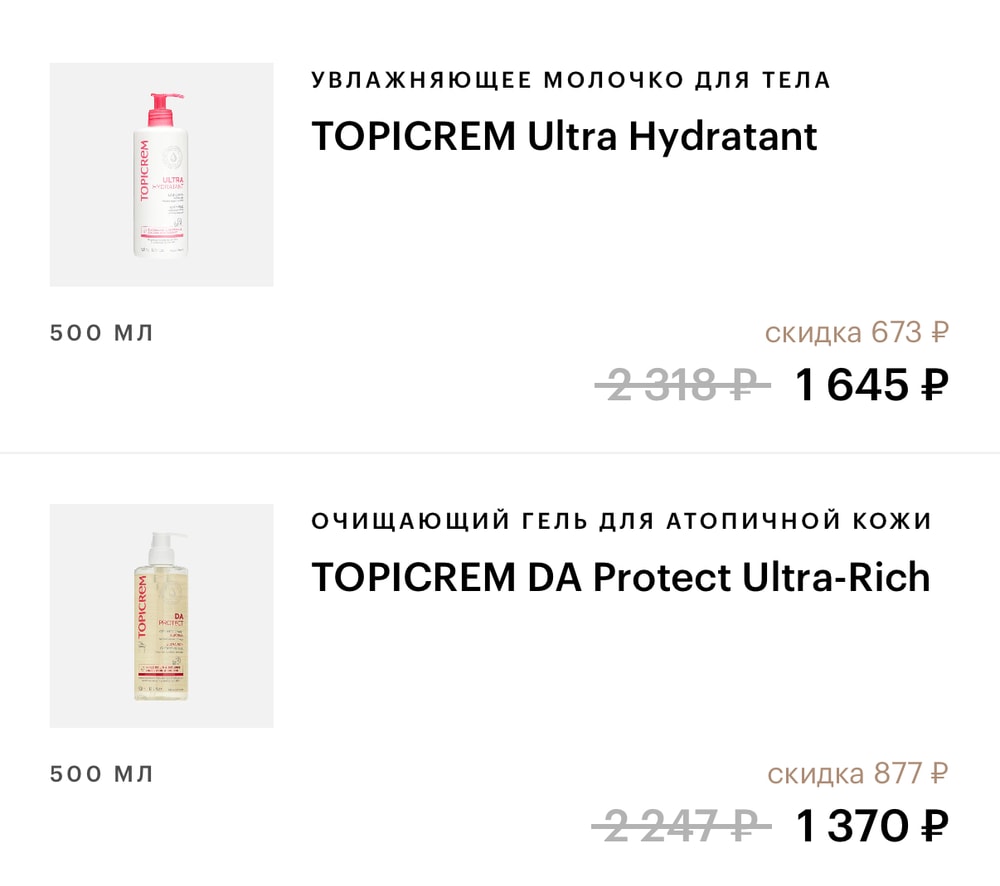The height and width of the screenshot is (886, 1000).
Task: Click the crossed-out 2 247 ₽ price
Action: 681,826
